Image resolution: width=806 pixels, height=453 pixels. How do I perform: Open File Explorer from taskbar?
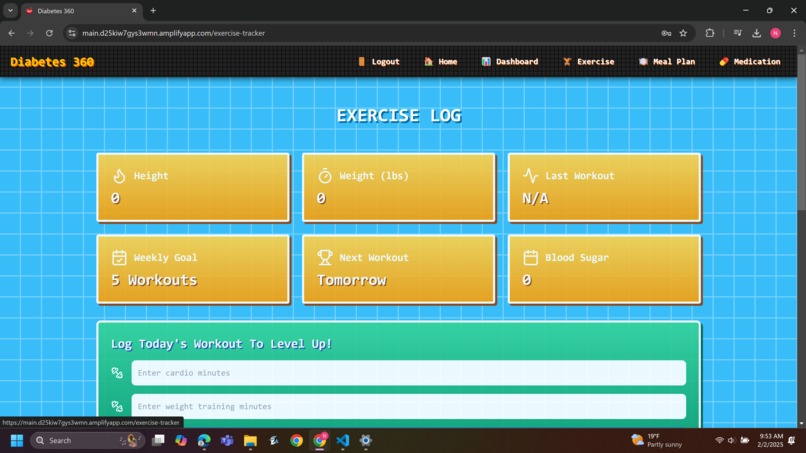pyautogui.click(x=250, y=441)
